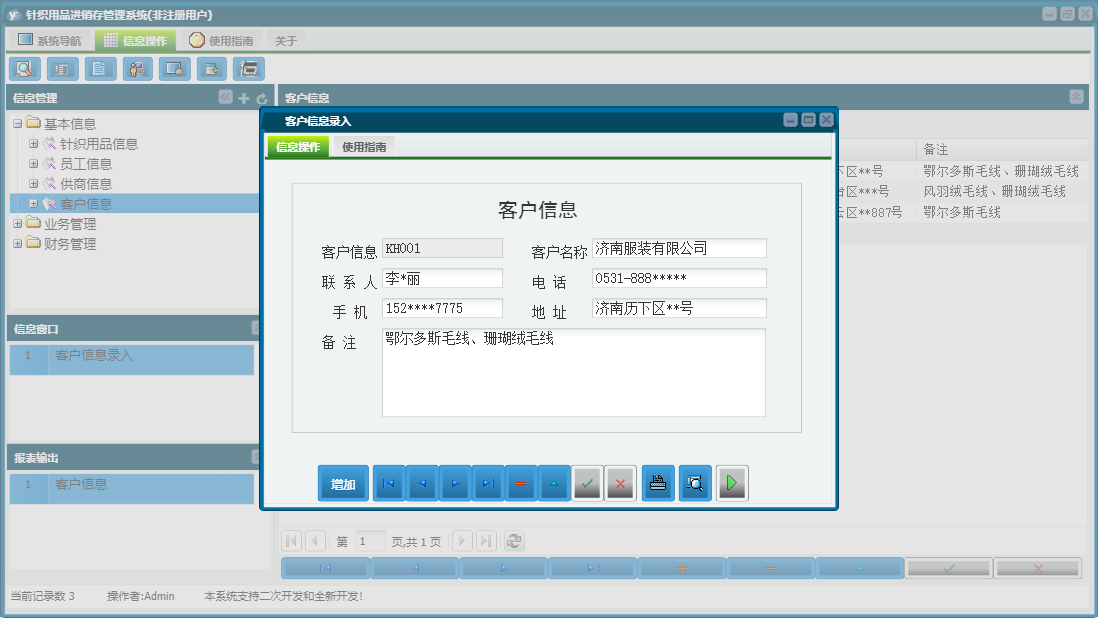1098x618 pixels.
Task: Expand the 员工信息 tree node
Action: tap(33, 164)
